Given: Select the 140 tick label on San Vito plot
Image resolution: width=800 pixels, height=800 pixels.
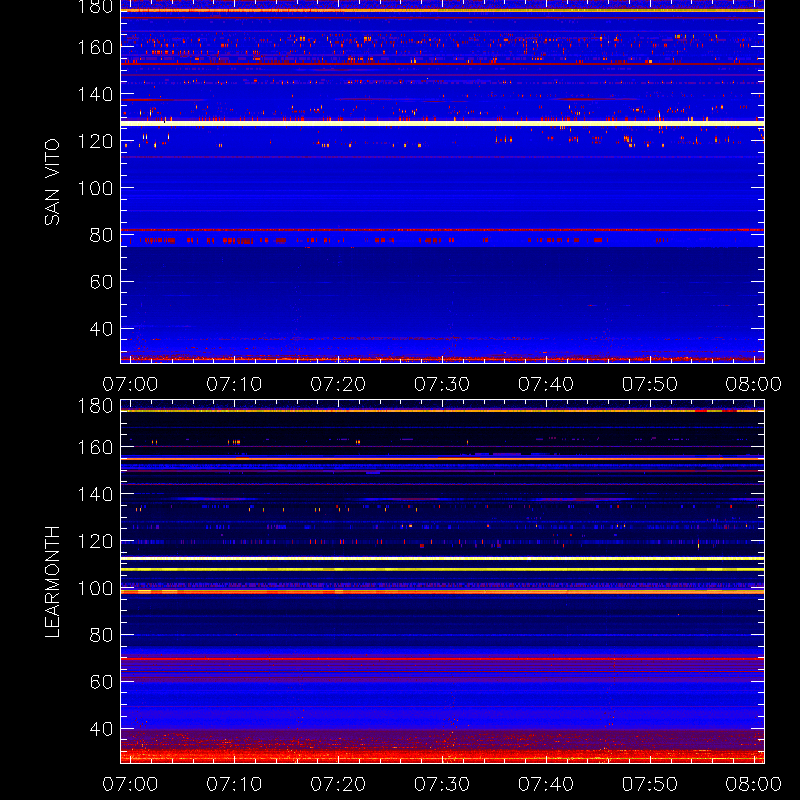Looking at the screenshot, I should [x=95, y=94].
